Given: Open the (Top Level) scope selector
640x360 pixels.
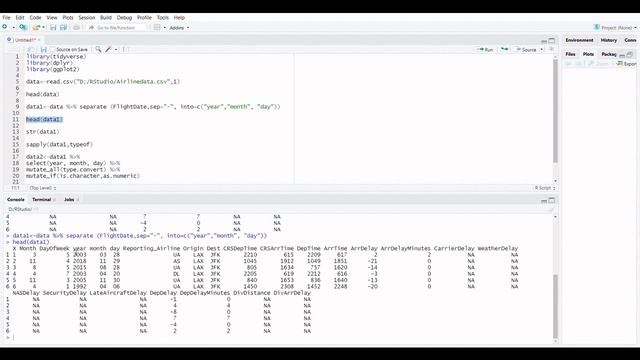Looking at the screenshot, I should [x=43, y=188].
